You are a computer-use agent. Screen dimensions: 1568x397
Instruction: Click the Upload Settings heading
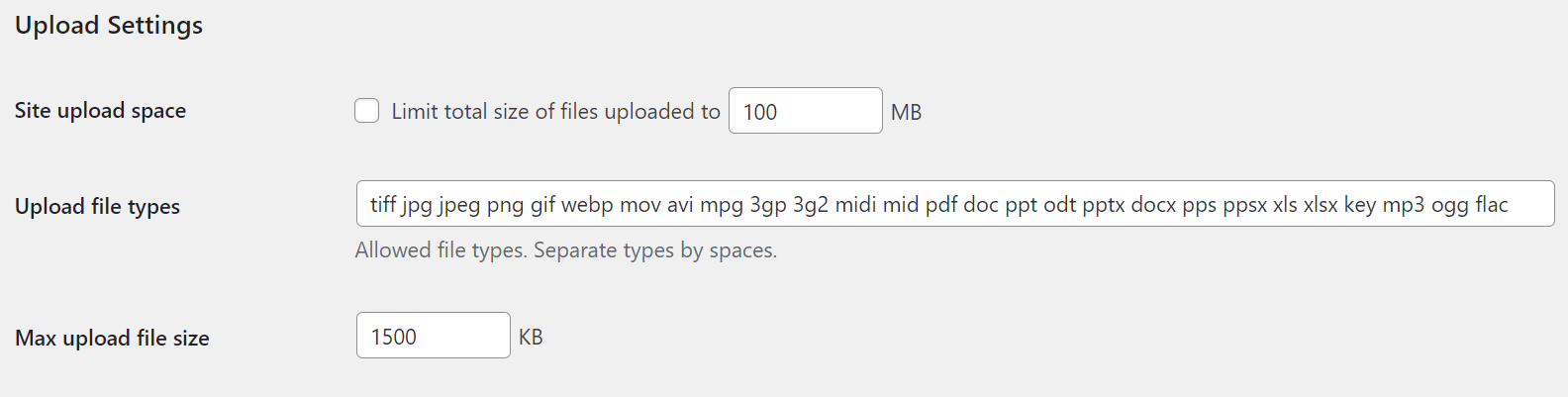pyautogui.click(x=109, y=25)
